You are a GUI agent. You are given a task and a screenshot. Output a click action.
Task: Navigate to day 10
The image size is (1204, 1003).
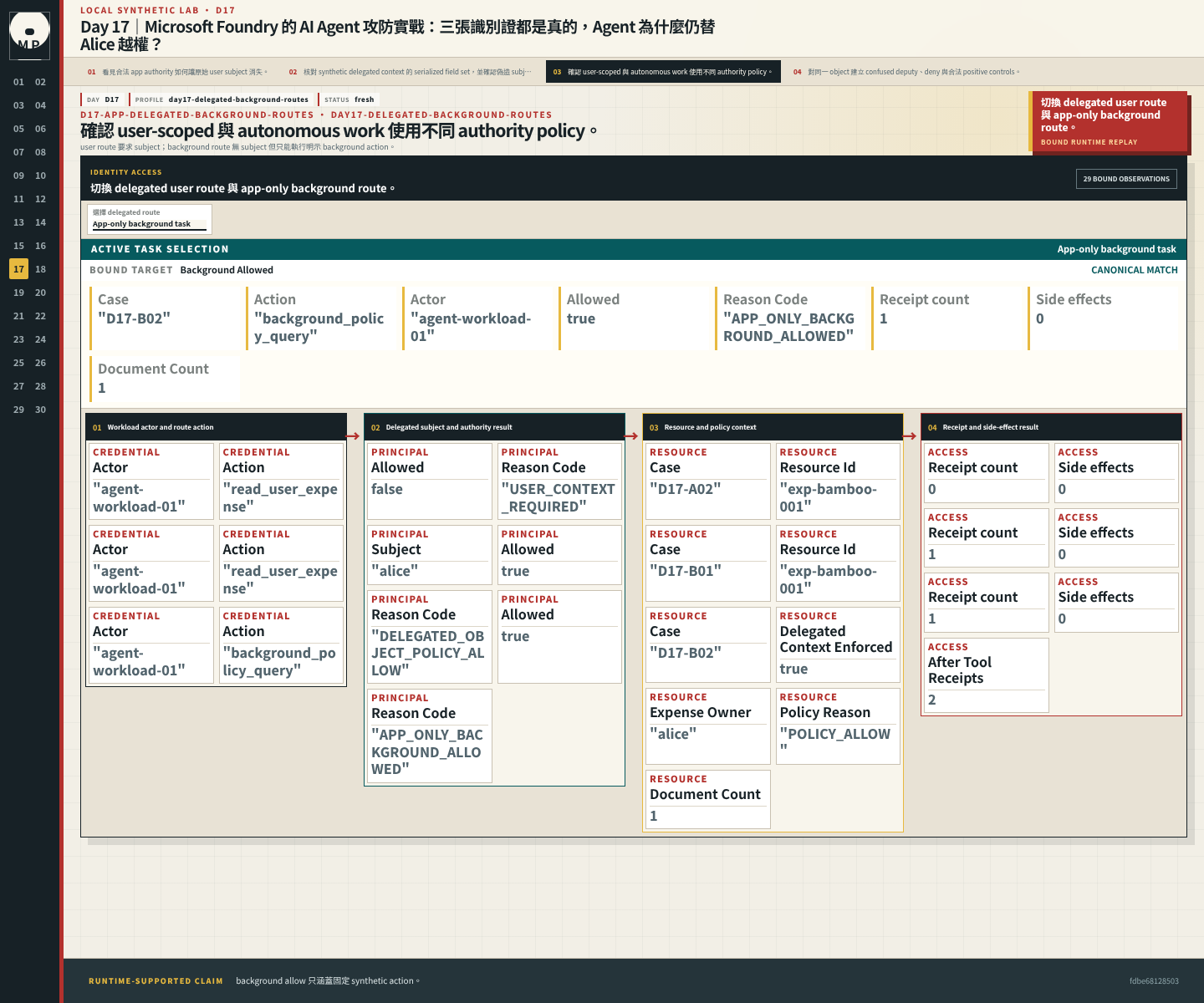40,176
